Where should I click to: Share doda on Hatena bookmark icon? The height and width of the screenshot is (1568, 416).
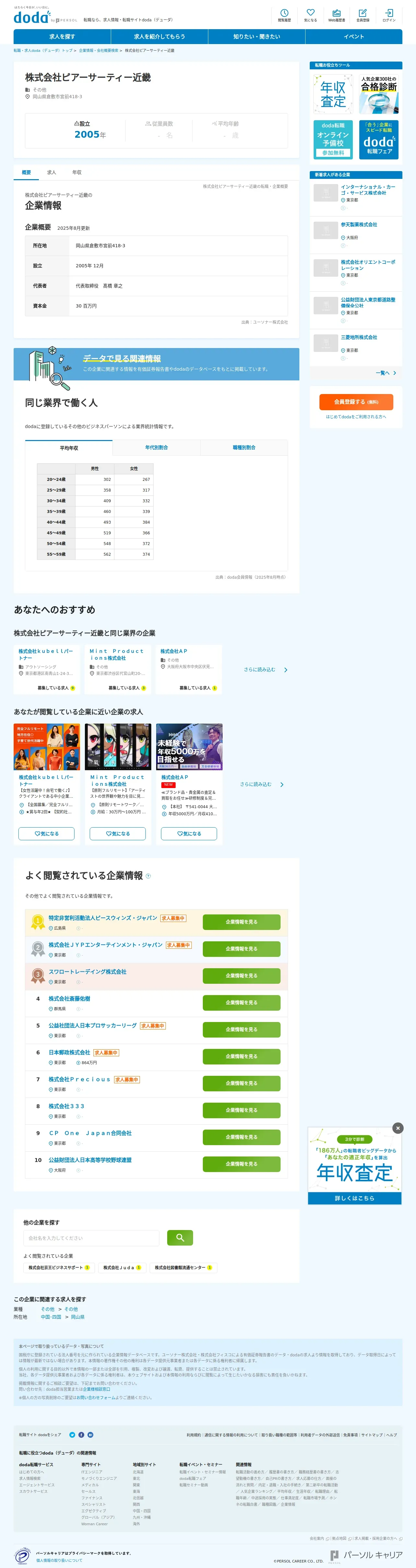(x=90, y=1435)
